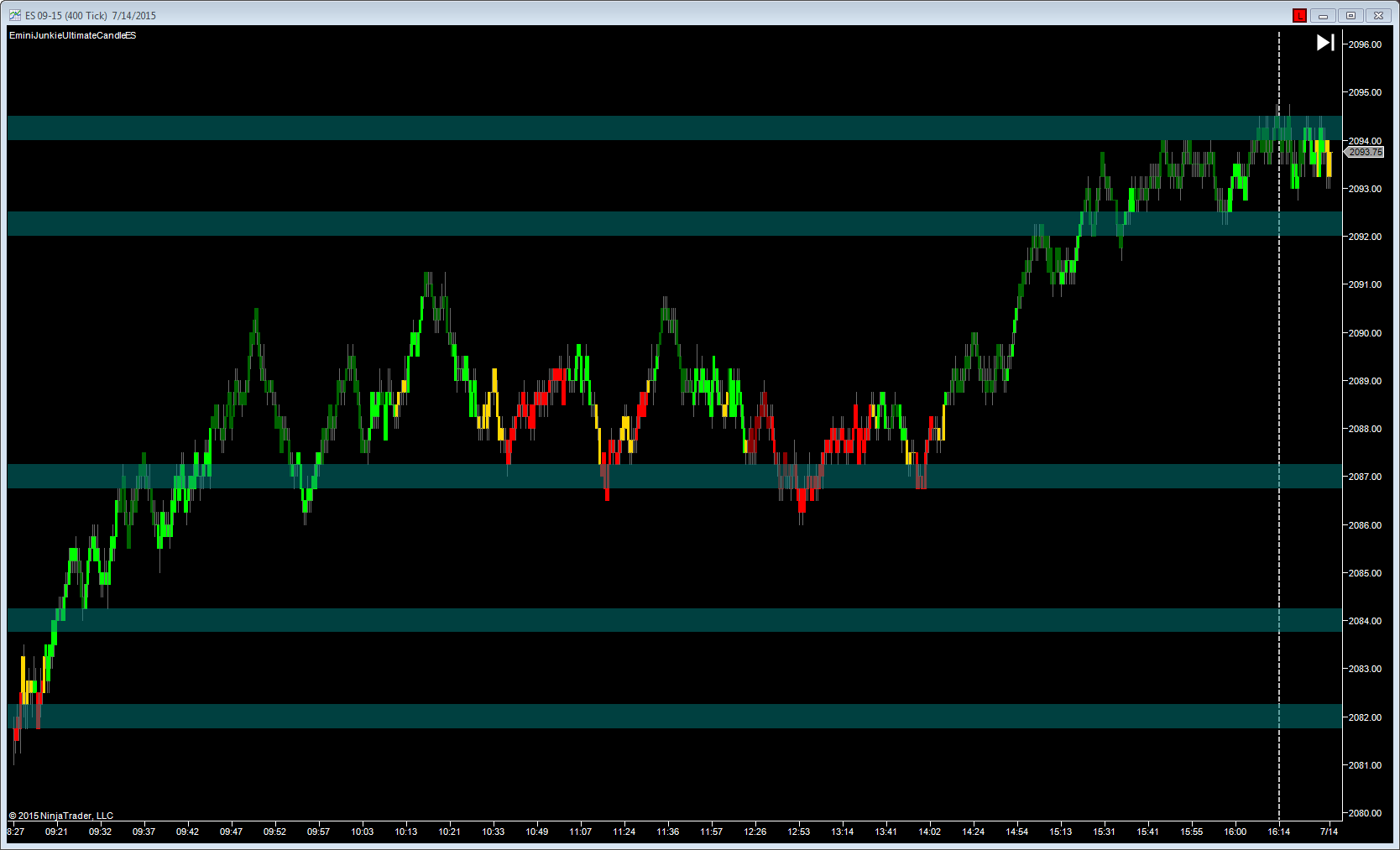The height and width of the screenshot is (850, 1400).
Task: Click the 10:03 time axis label
Action: (362, 832)
